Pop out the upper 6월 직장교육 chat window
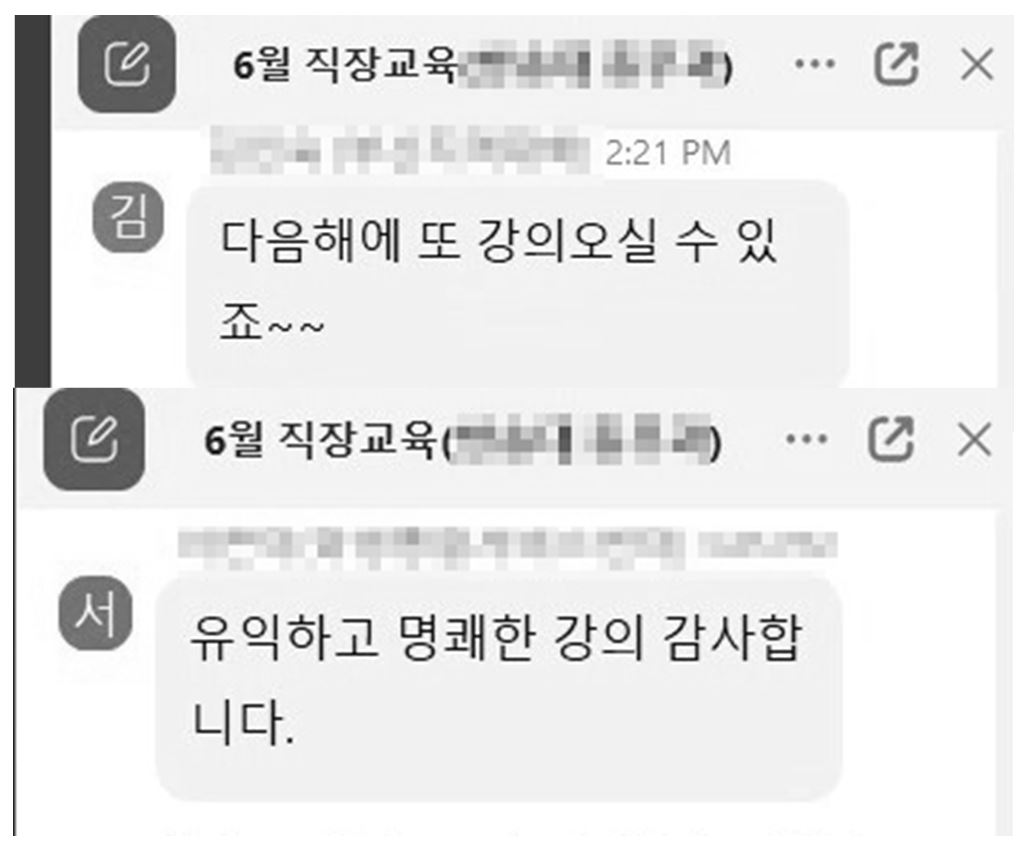 pyautogui.click(x=896, y=64)
